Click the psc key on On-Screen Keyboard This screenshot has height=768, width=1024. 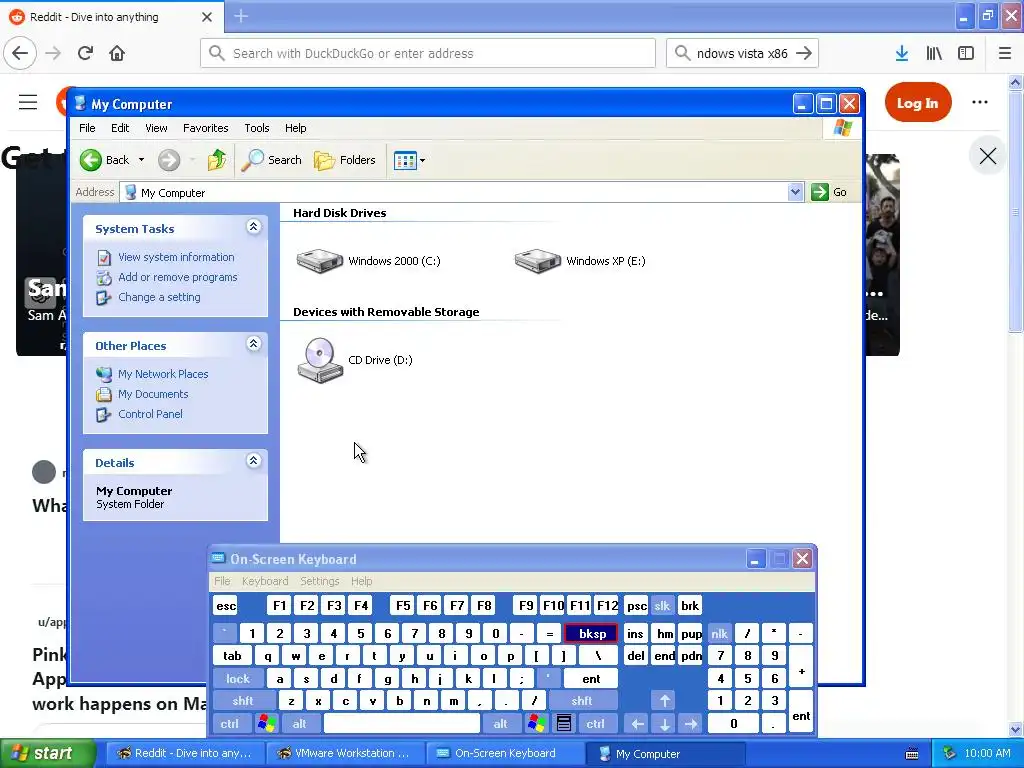[637, 606]
